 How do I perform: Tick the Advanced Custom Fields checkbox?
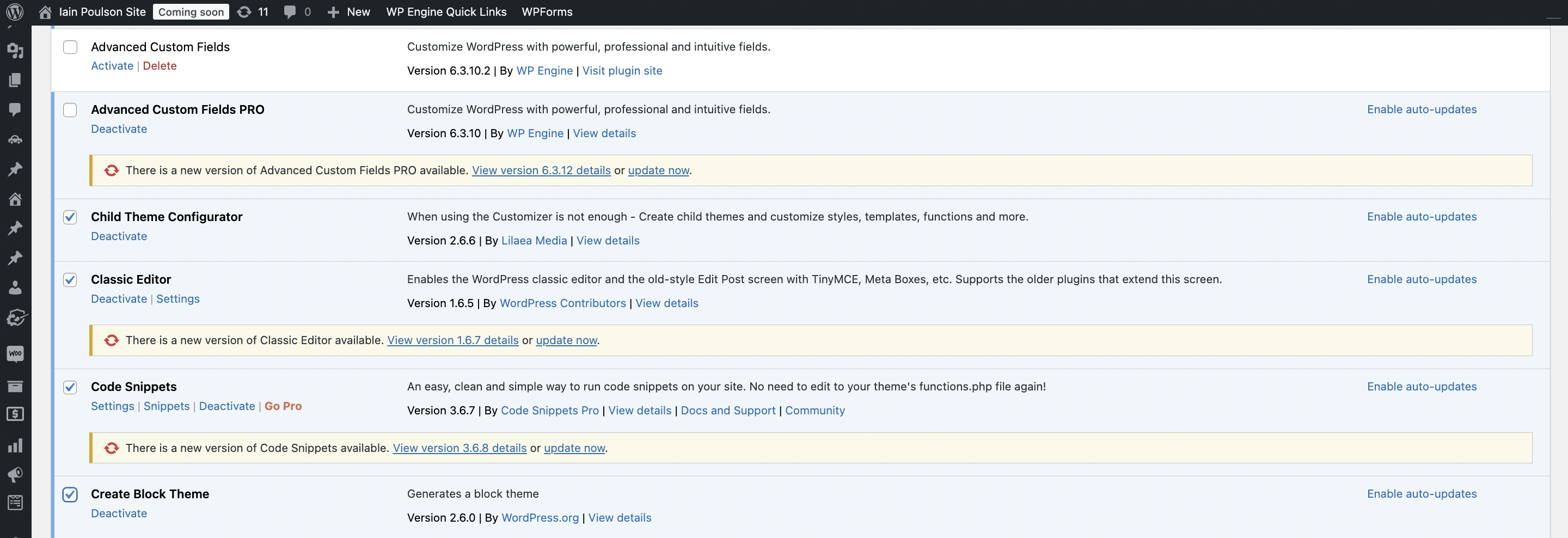point(70,47)
